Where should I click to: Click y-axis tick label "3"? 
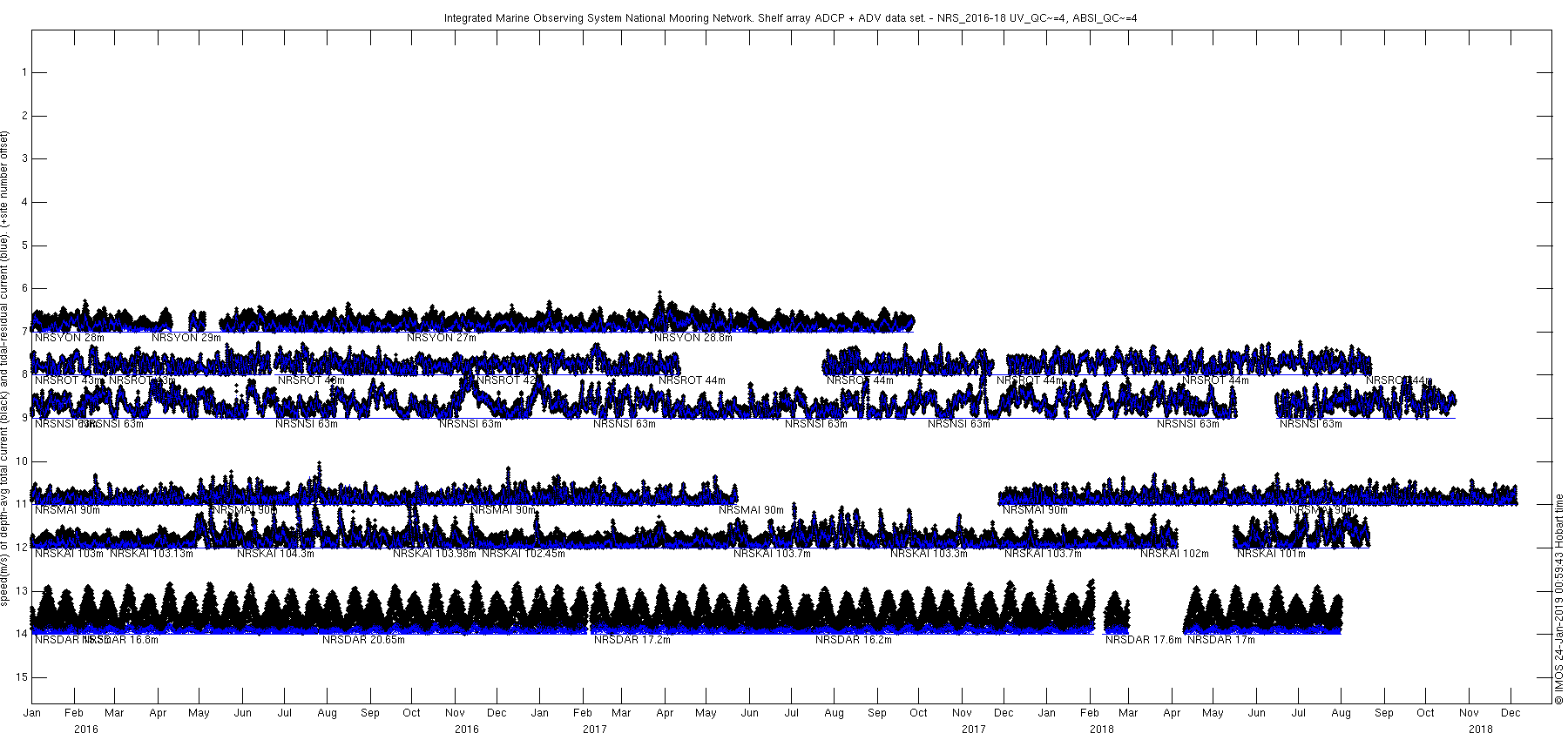point(24,158)
